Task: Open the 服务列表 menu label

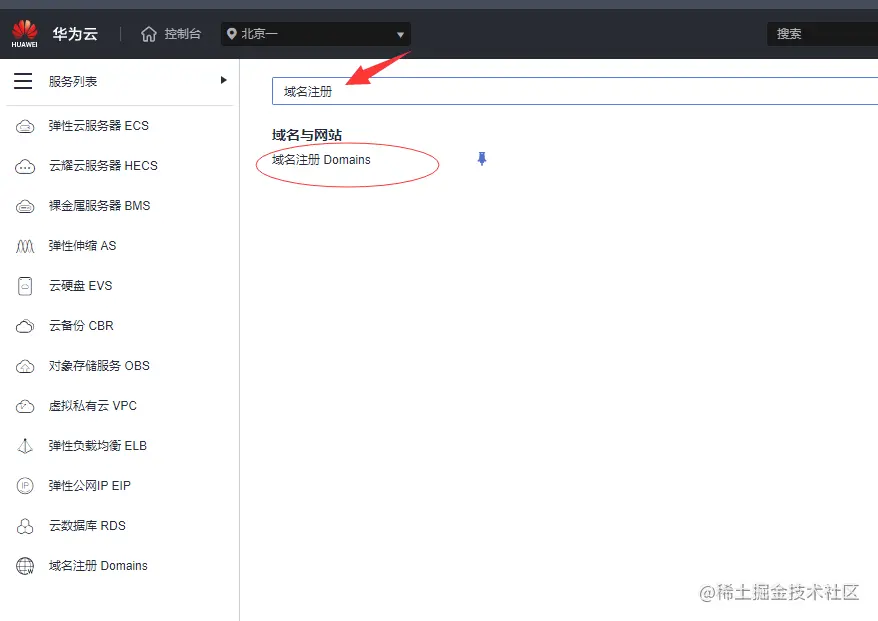Action: (x=73, y=82)
